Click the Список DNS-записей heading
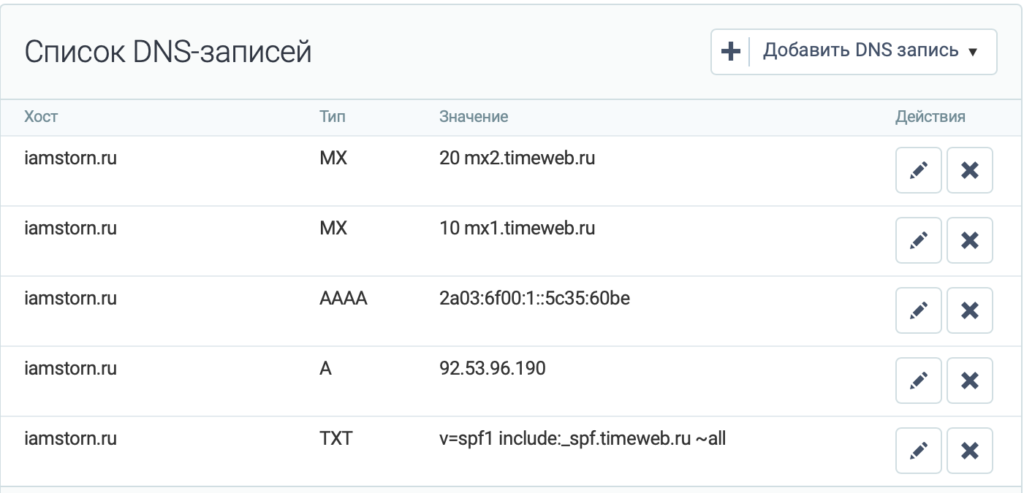This screenshot has width=1024, height=493. pos(168,52)
